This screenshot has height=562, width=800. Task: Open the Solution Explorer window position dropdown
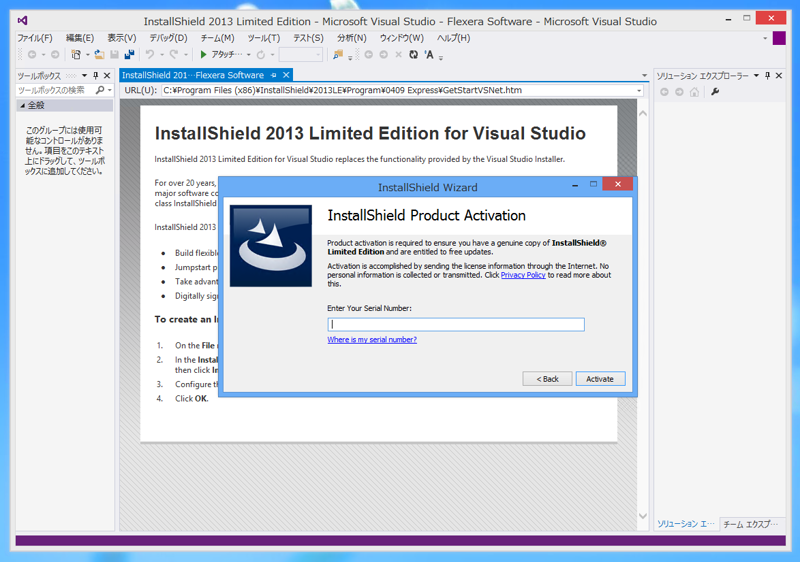[756, 75]
